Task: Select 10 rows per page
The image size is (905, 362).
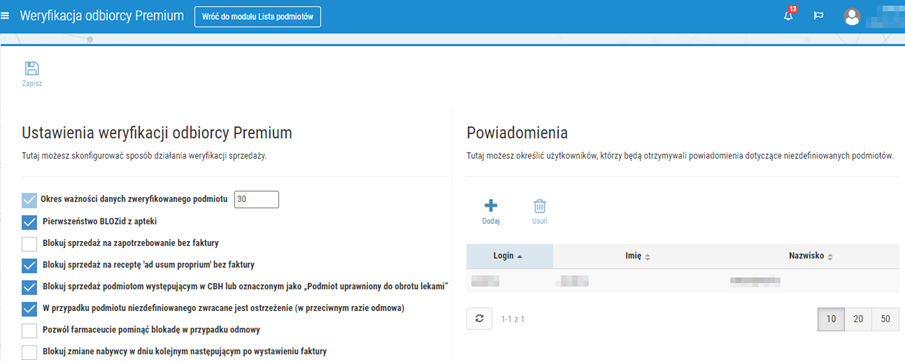Action: tap(831, 319)
